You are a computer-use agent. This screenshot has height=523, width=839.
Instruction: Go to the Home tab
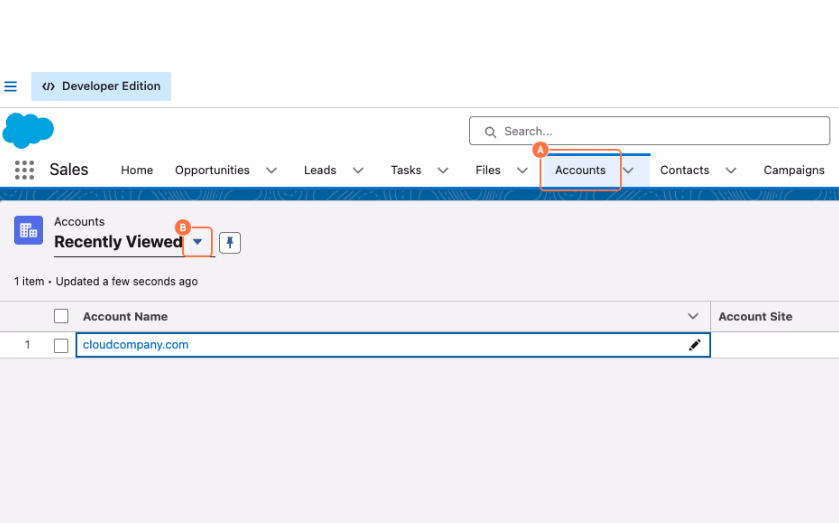click(x=137, y=170)
